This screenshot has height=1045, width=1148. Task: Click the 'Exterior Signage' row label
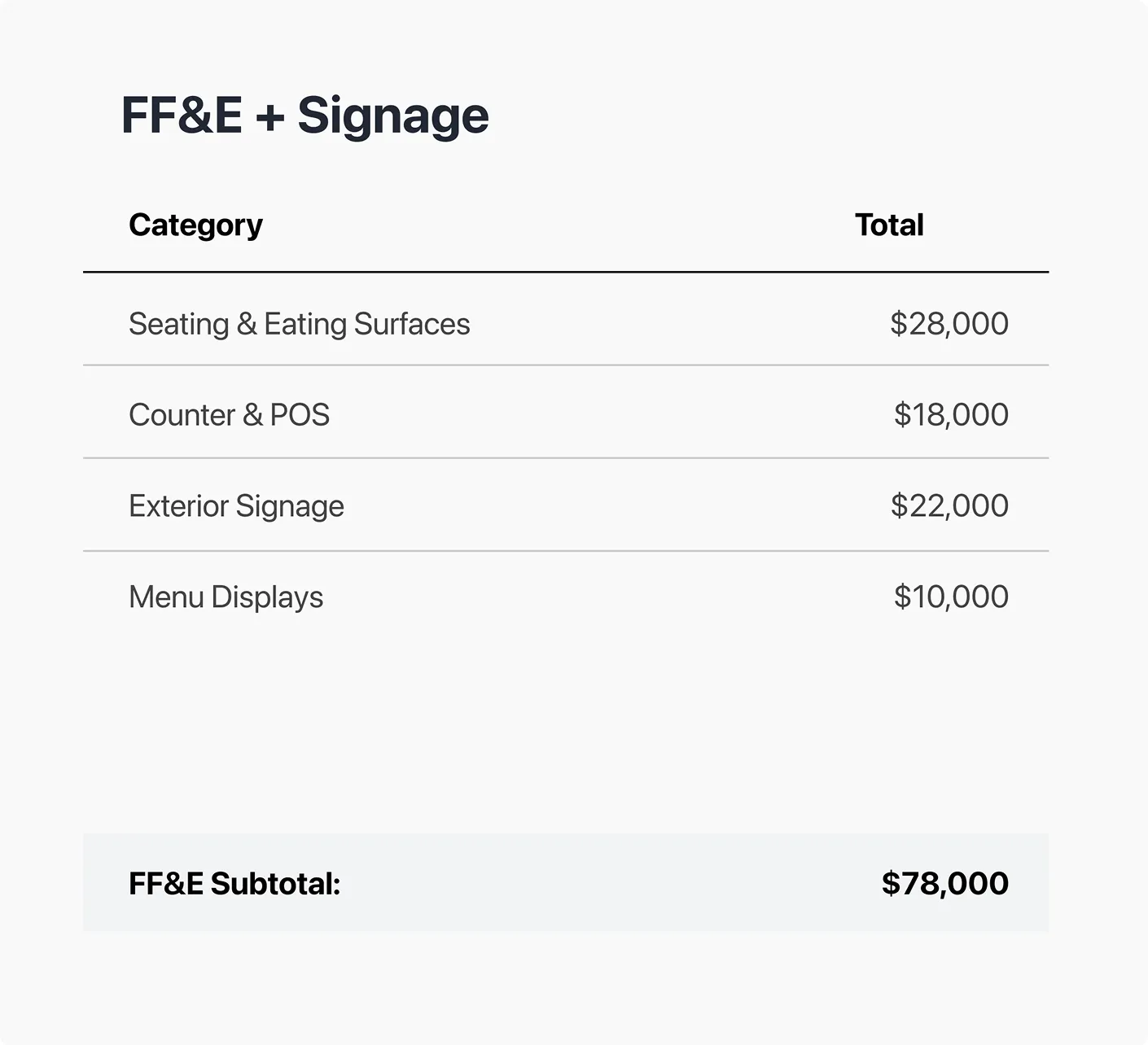pyautogui.click(x=236, y=506)
